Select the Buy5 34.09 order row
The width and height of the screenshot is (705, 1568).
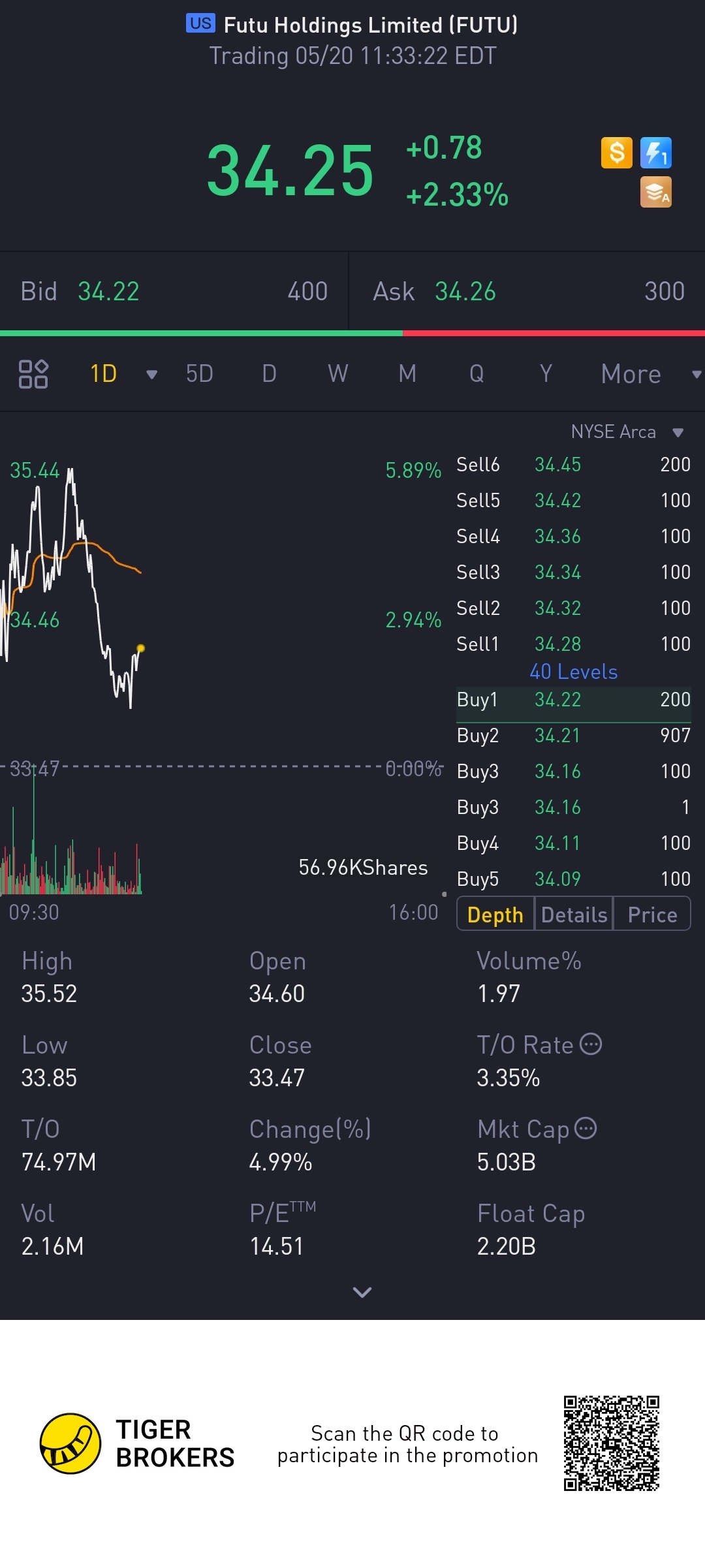click(x=573, y=879)
